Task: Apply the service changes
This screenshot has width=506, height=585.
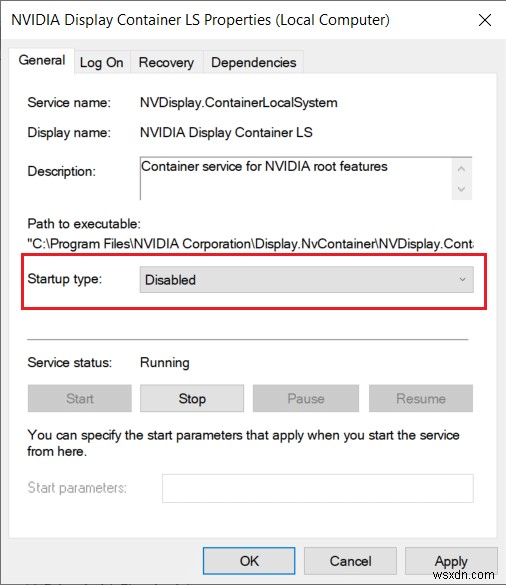Action: (x=451, y=561)
